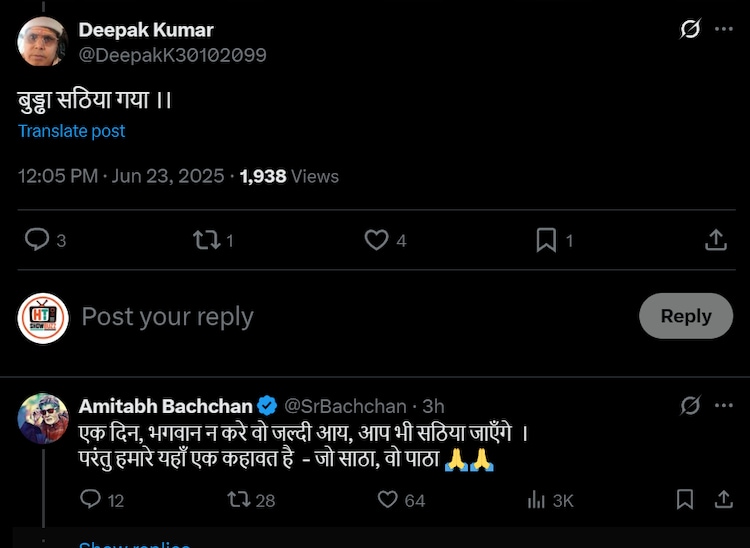
Task: Open Deepak Kumar's profile picture
Action: tap(42, 42)
